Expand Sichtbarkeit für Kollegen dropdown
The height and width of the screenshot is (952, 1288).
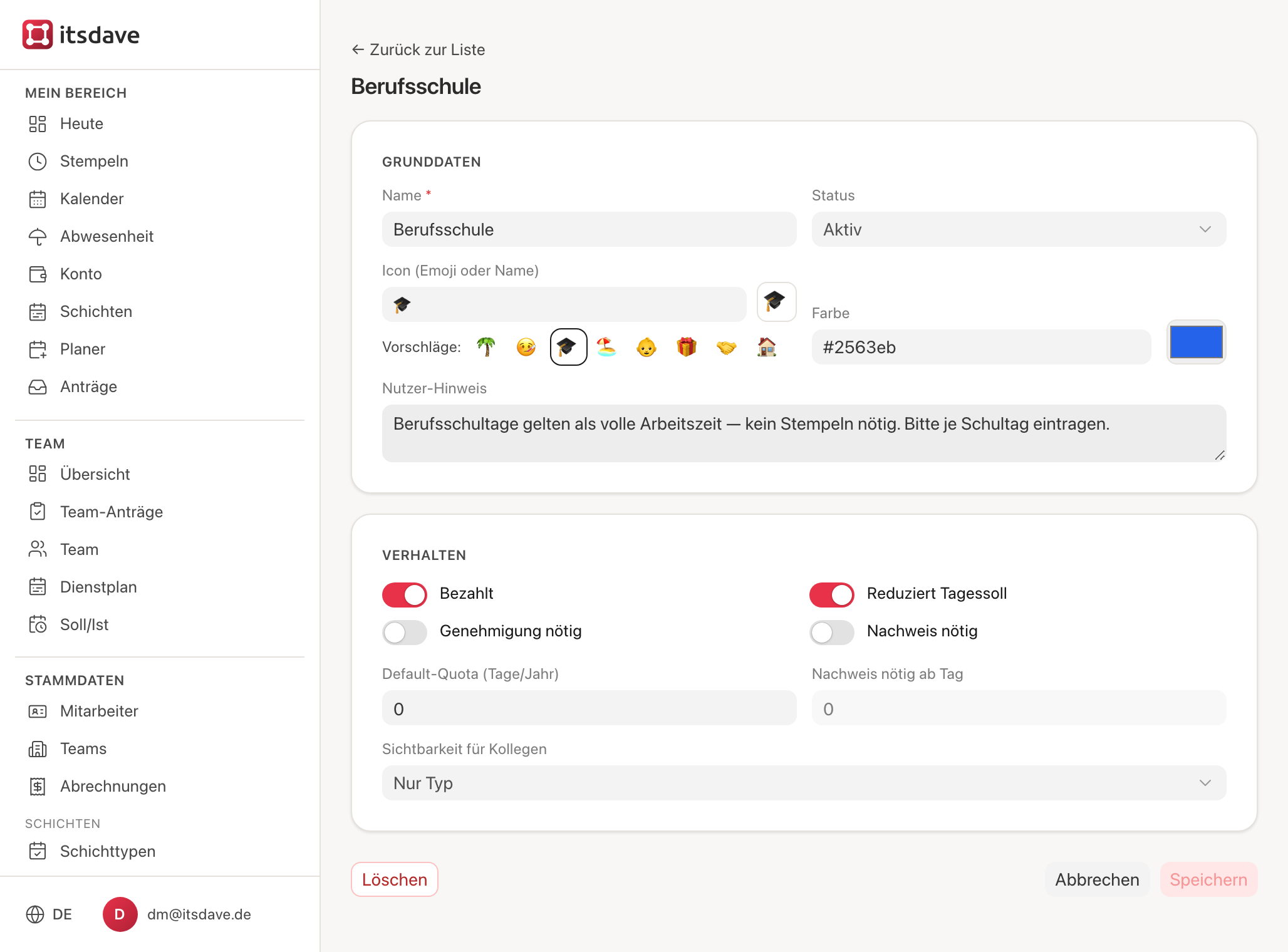pyautogui.click(x=804, y=783)
